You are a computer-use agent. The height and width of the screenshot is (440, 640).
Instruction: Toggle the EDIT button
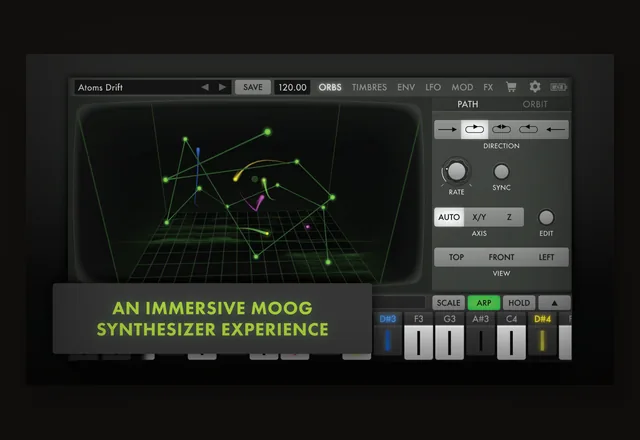coord(546,218)
